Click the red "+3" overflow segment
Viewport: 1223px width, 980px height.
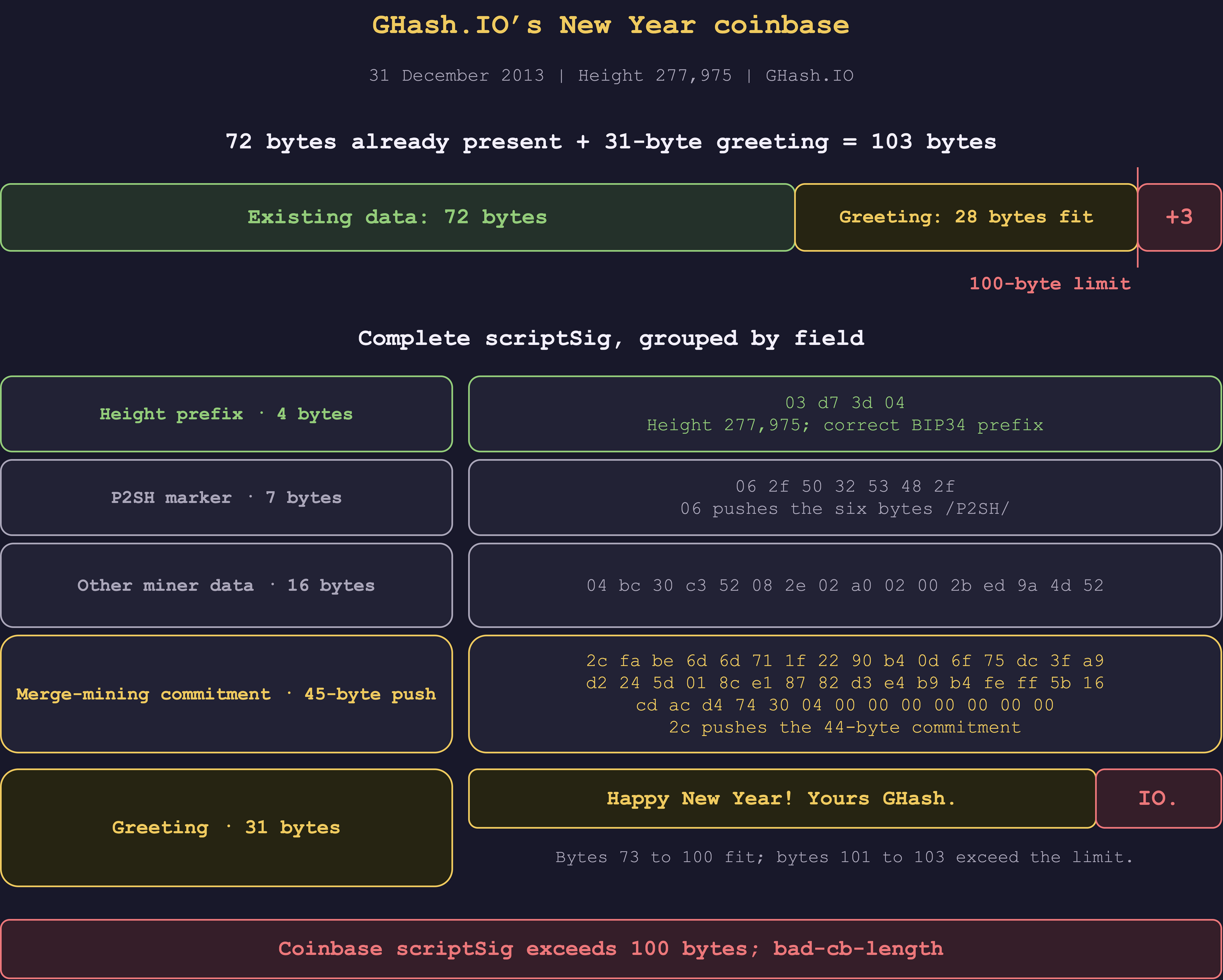click(x=1180, y=217)
